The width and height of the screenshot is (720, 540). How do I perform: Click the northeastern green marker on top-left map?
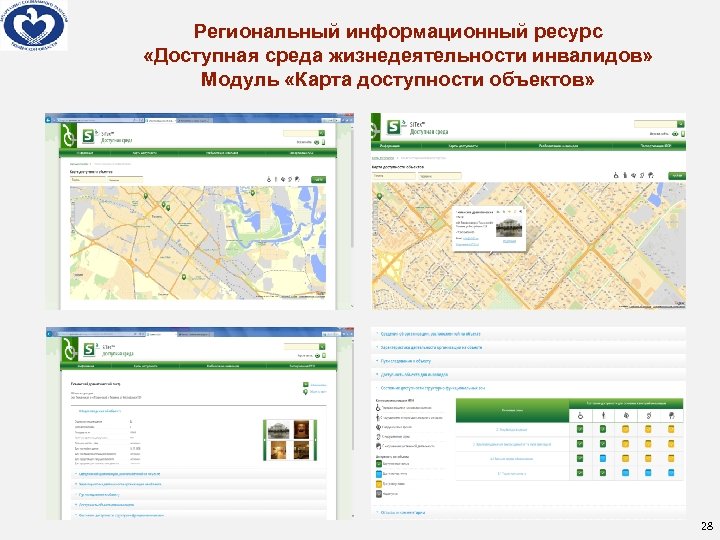pos(252,192)
